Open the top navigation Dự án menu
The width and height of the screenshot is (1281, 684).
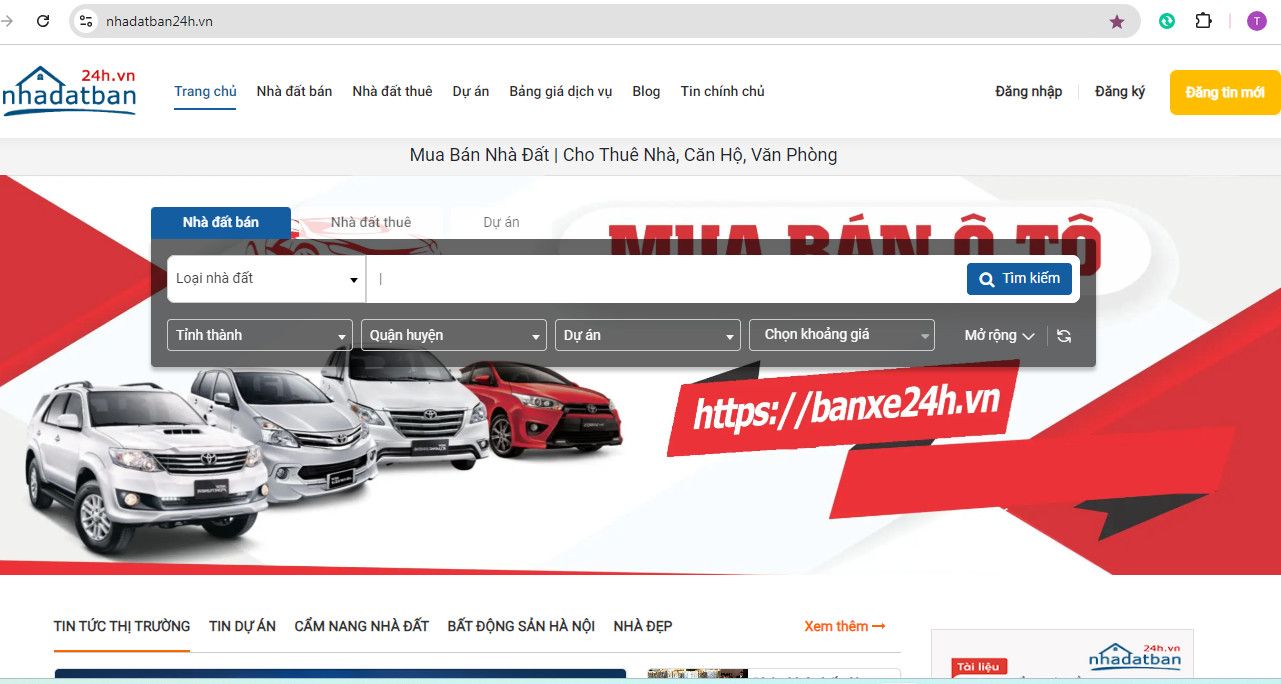pyautogui.click(x=471, y=91)
